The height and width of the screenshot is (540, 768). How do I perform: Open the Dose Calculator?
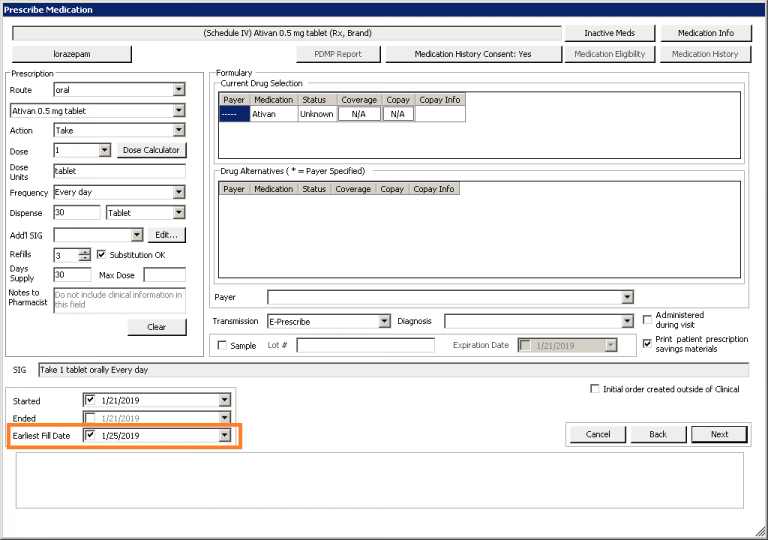tap(151, 150)
